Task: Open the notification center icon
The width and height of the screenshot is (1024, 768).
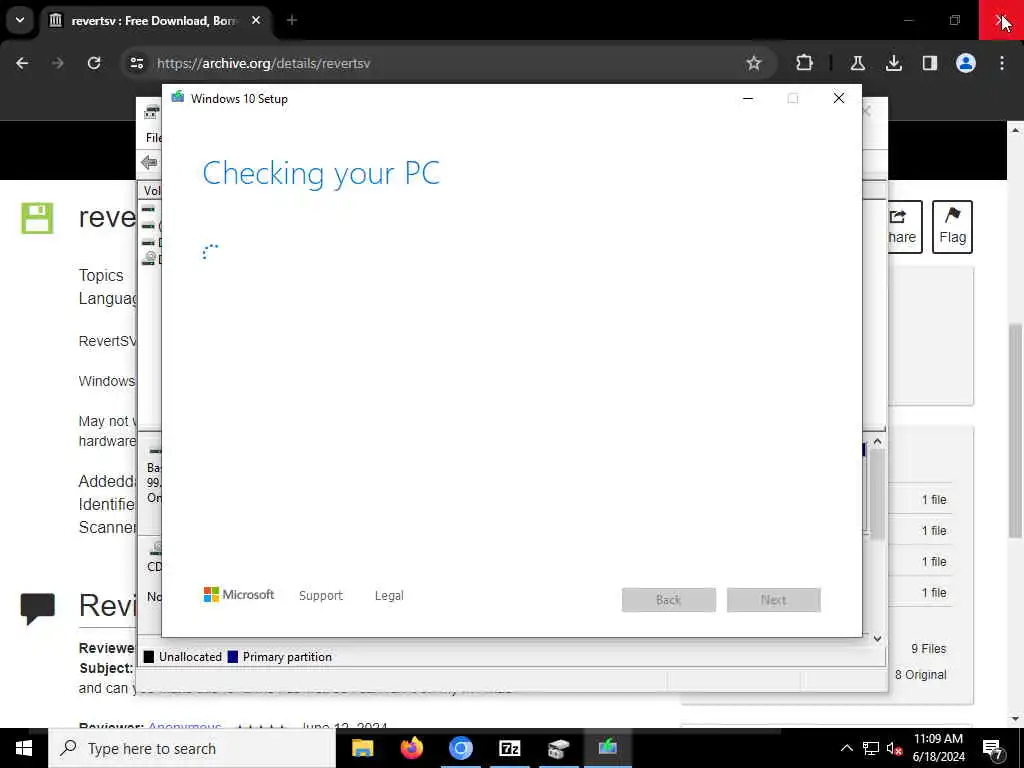Action: 993,749
